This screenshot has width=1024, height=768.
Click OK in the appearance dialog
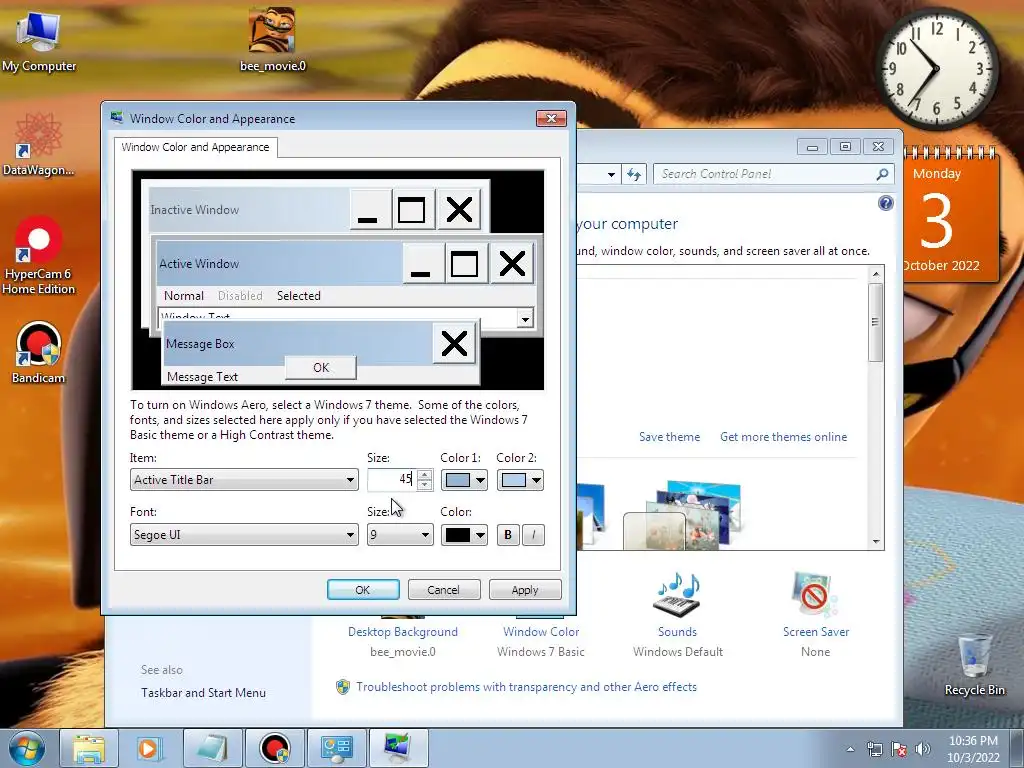tap(363, 590)
